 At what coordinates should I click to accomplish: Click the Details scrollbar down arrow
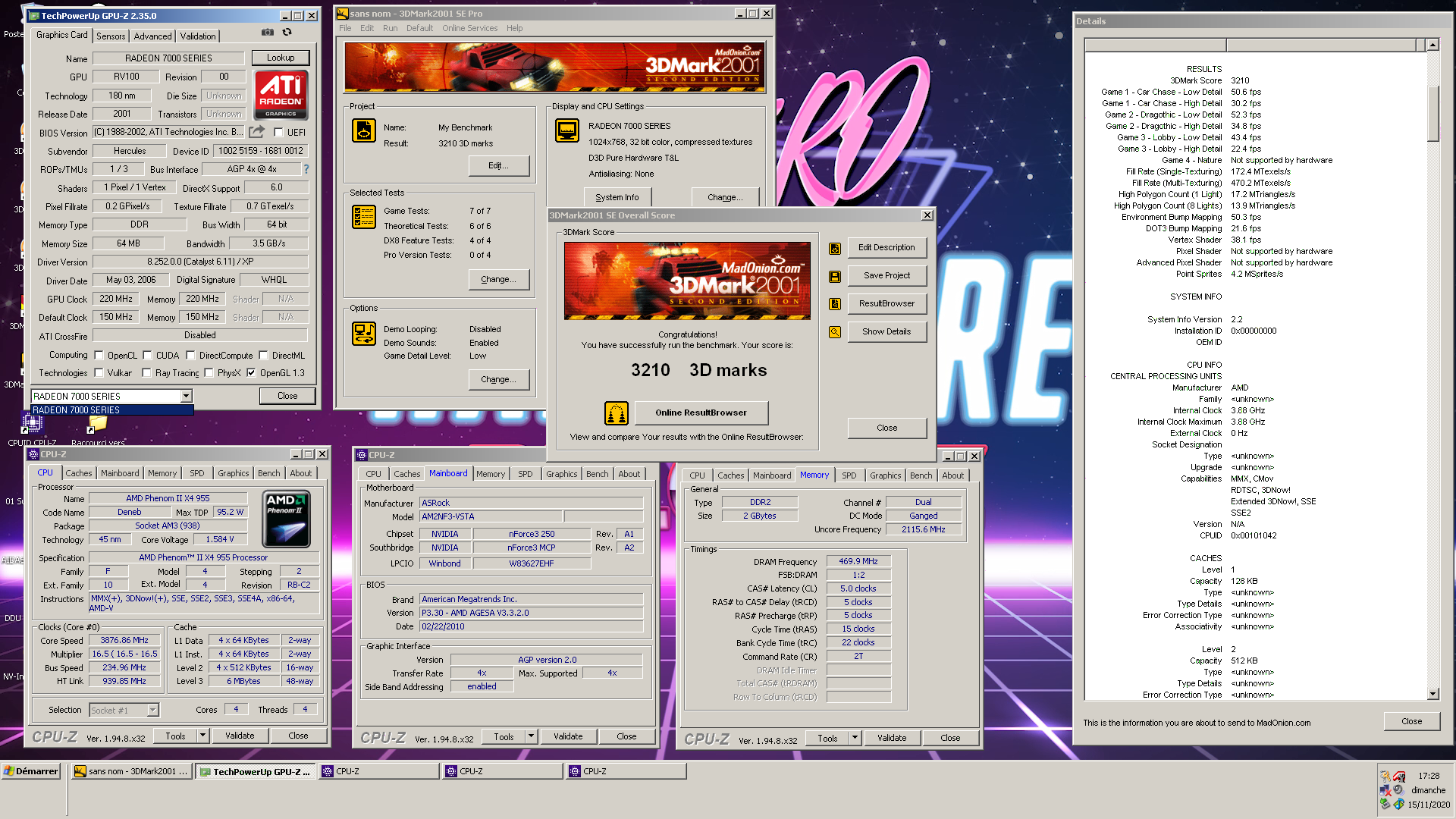(1432, 694)
